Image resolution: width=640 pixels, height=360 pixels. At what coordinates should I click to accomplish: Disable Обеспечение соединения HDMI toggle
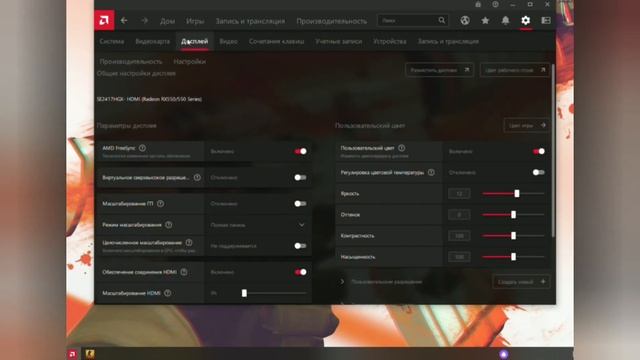tap(300, 272)
